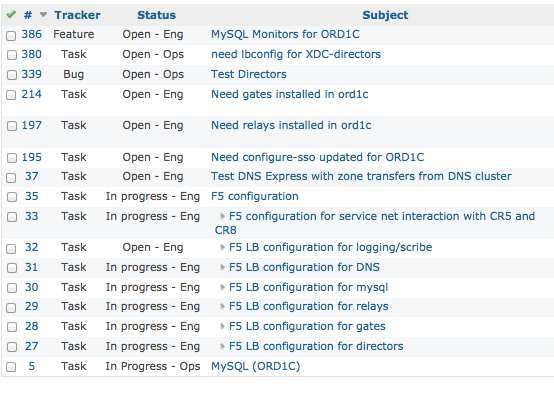Open the MySQL Monitors for ORD1C issue

[x=285, y=34]
